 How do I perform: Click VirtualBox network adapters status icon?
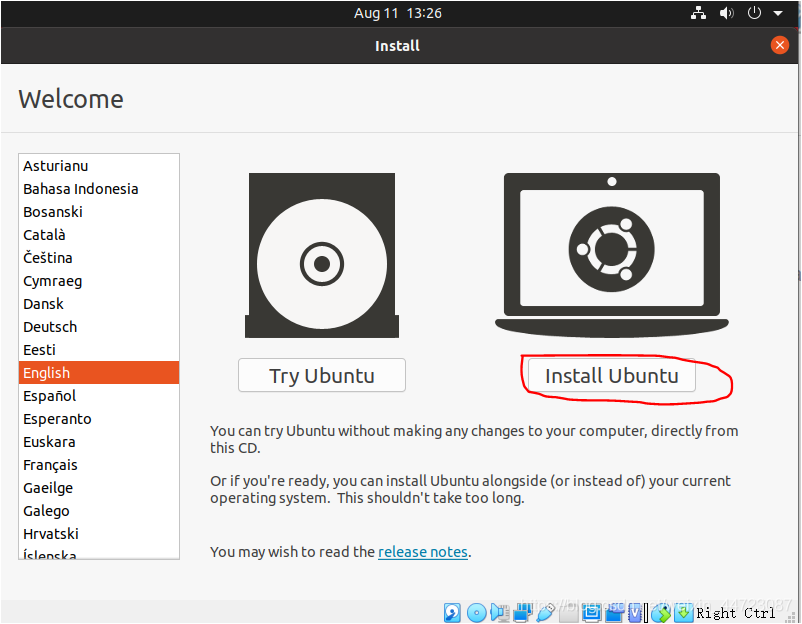(523, 613)
